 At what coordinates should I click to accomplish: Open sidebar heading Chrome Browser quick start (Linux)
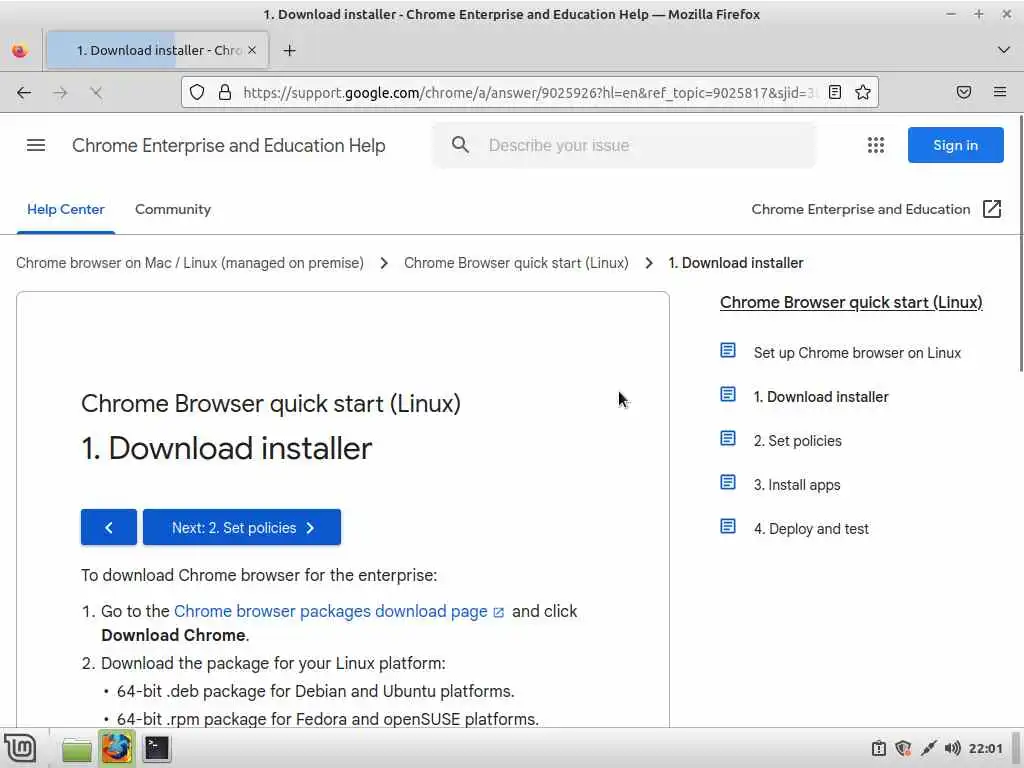[x=851, y=302]
